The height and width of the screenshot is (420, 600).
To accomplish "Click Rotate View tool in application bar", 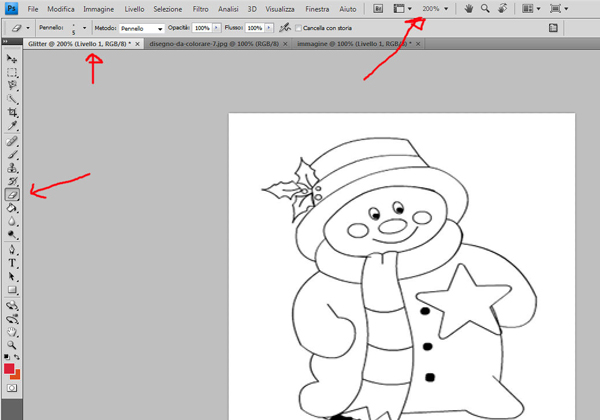I will click(x=502, y=8).
